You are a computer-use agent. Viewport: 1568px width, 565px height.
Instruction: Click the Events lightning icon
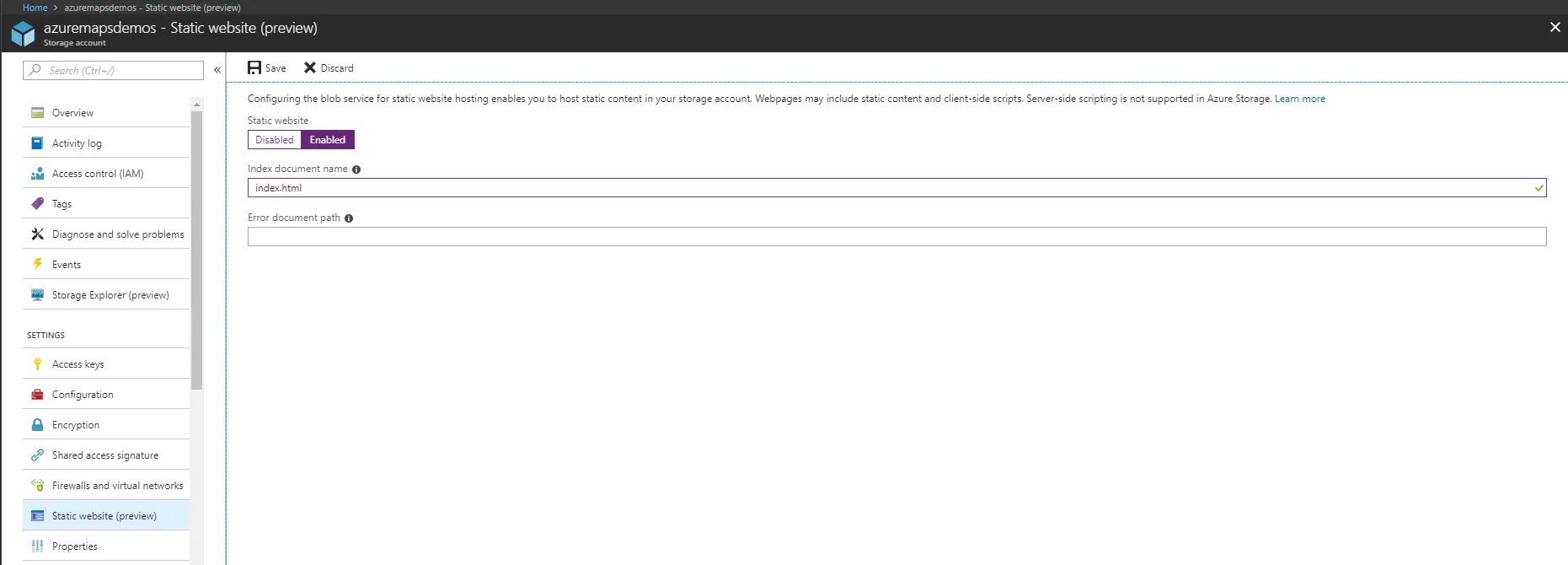[37, 265]
